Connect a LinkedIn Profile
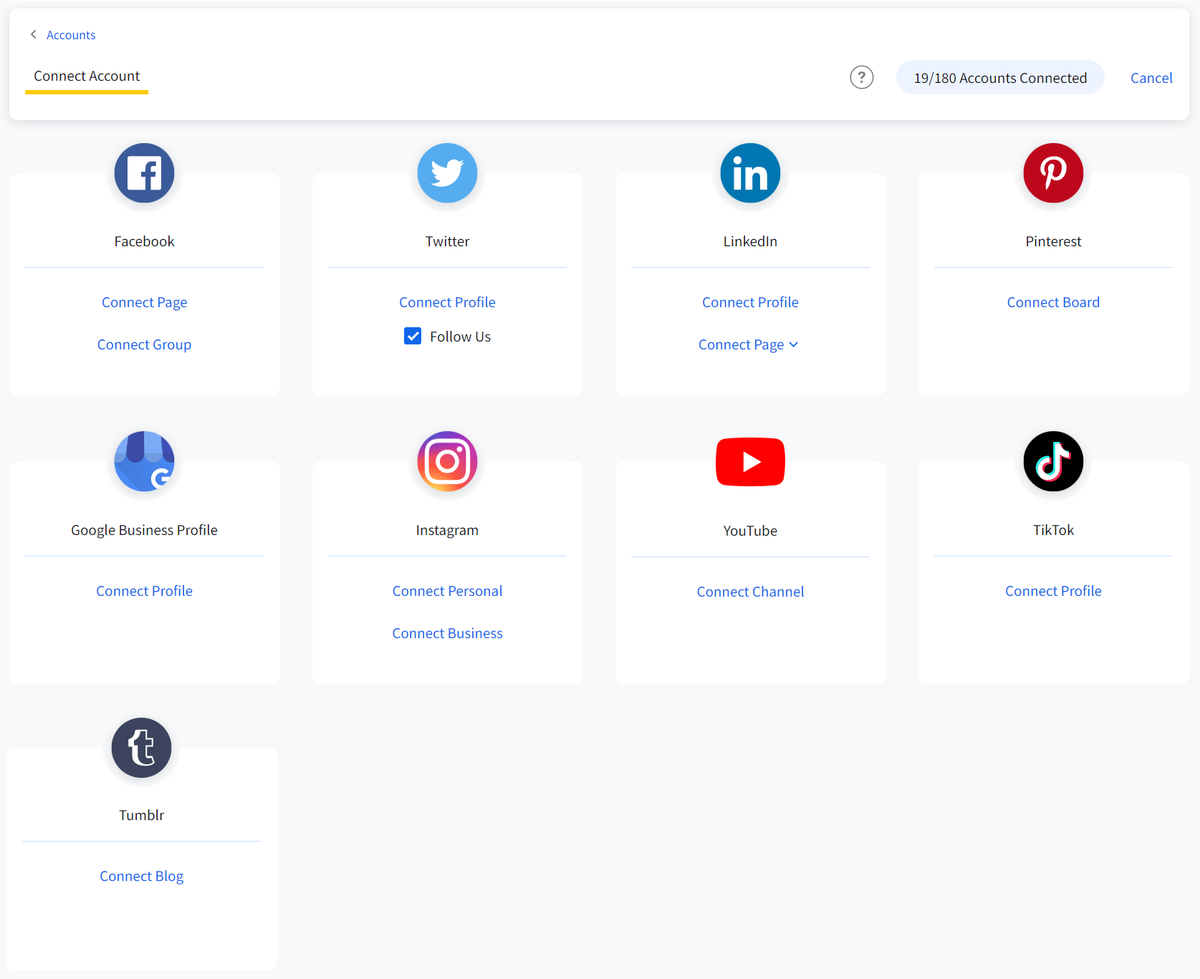 click(750, 302)
